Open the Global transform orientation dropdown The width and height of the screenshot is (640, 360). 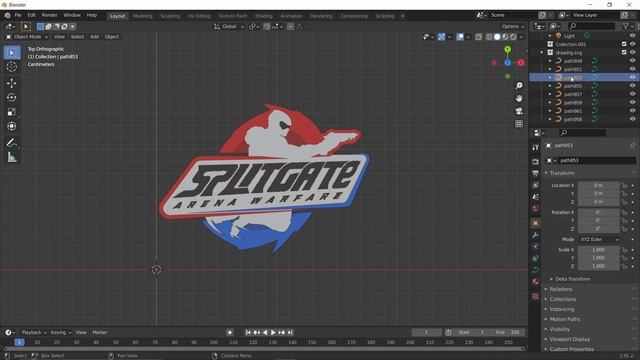(229, 27)
